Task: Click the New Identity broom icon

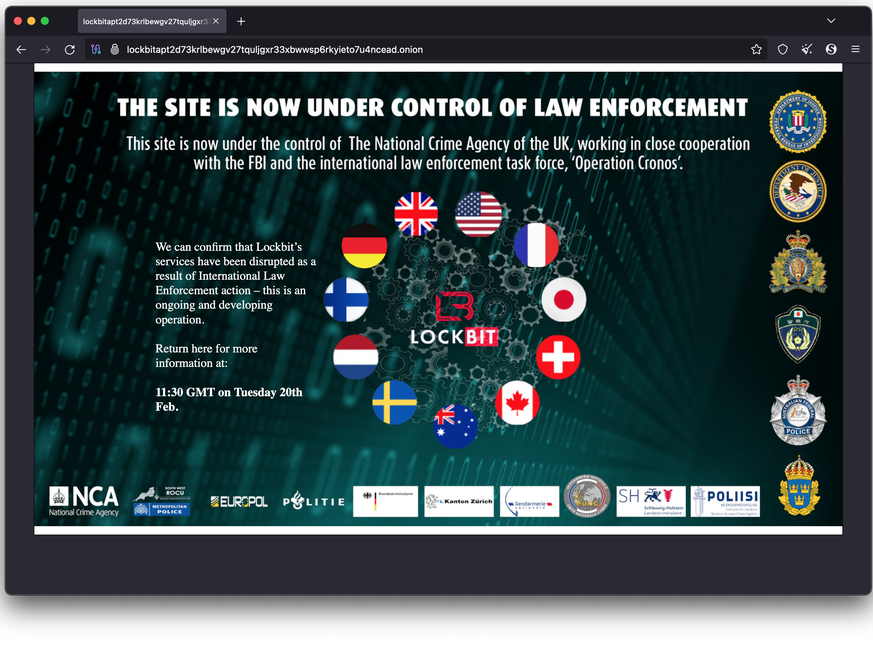Action: coord(807,50)
